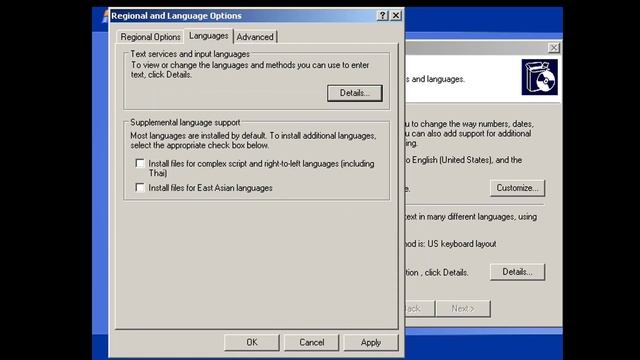Click Next in the setup wizard
This screenshot has height=360, width=640.
[463, 309]
